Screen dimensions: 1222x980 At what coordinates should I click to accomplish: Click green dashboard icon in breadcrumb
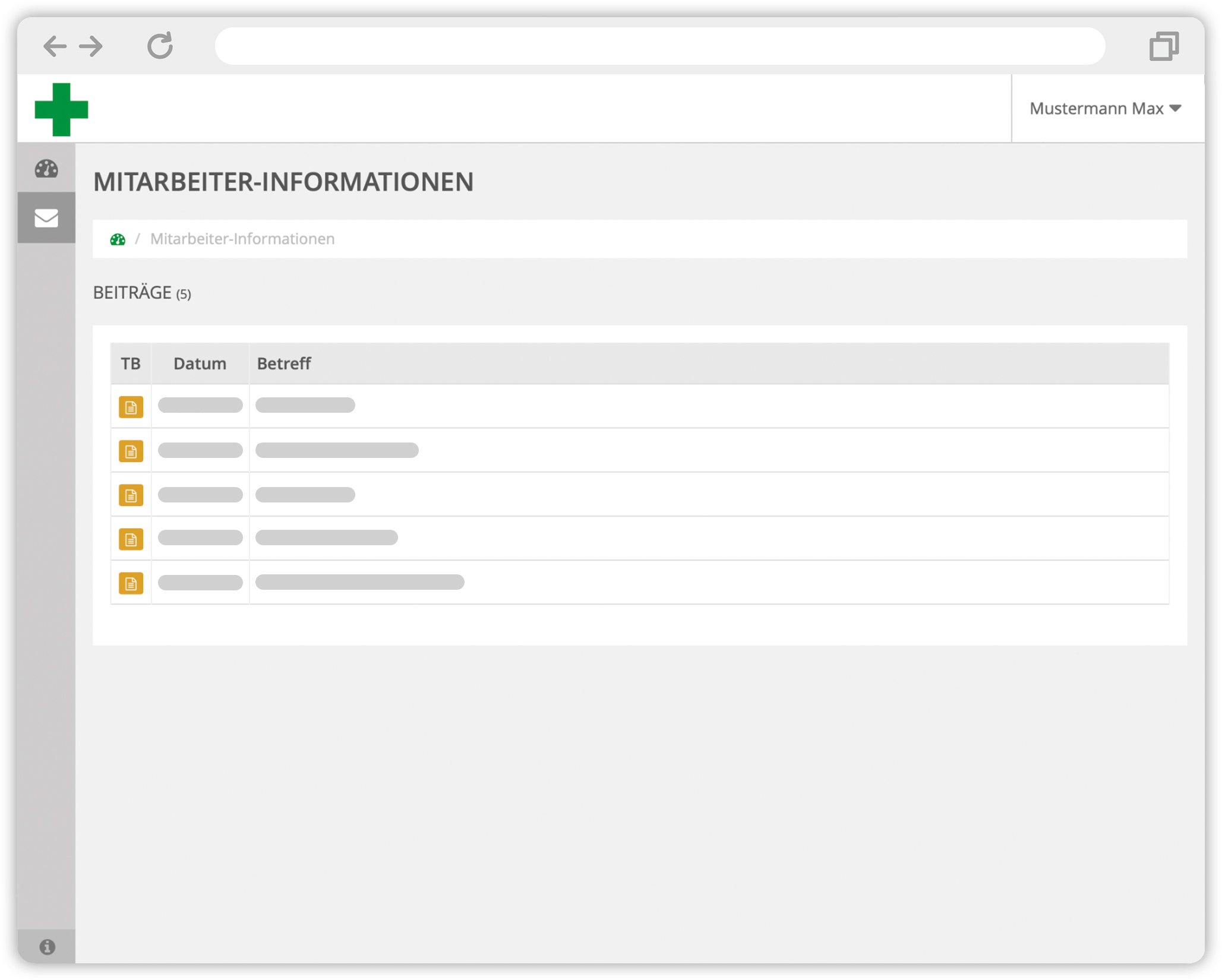tap(118, 239)
